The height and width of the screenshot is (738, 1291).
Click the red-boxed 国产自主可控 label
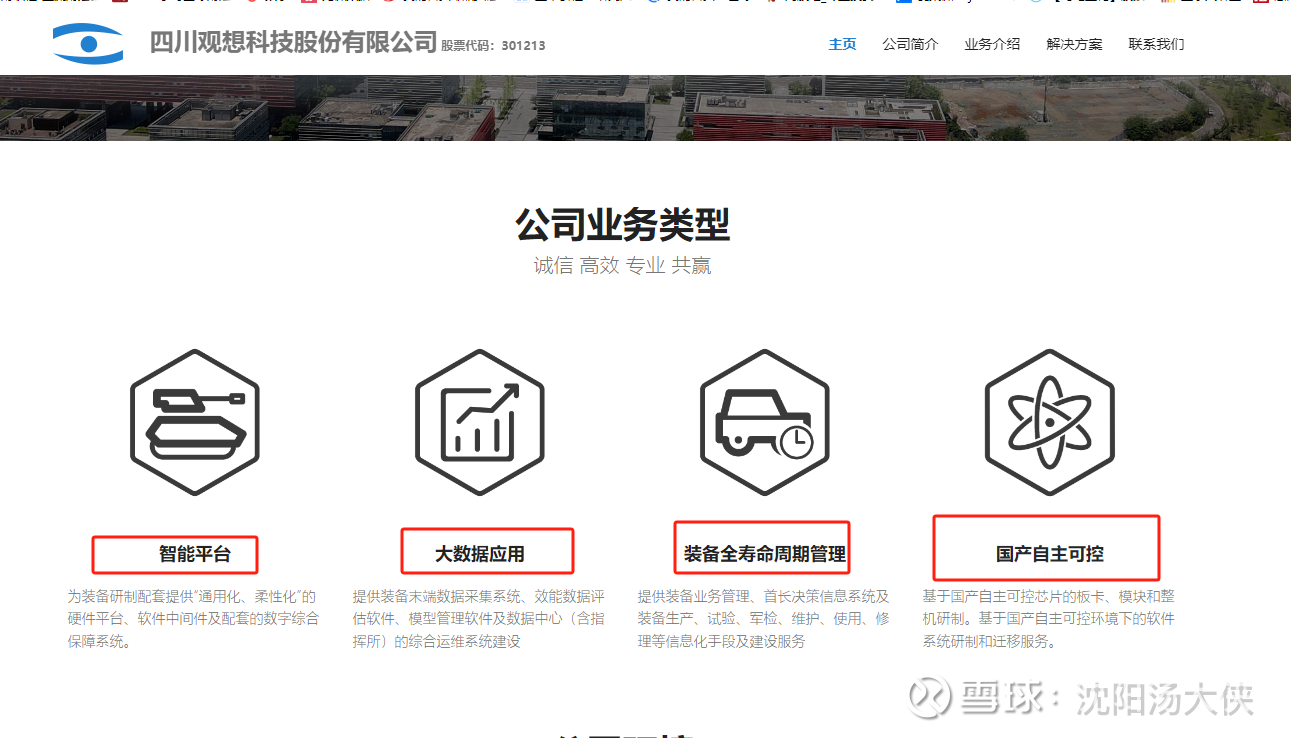click(1046, 548)
